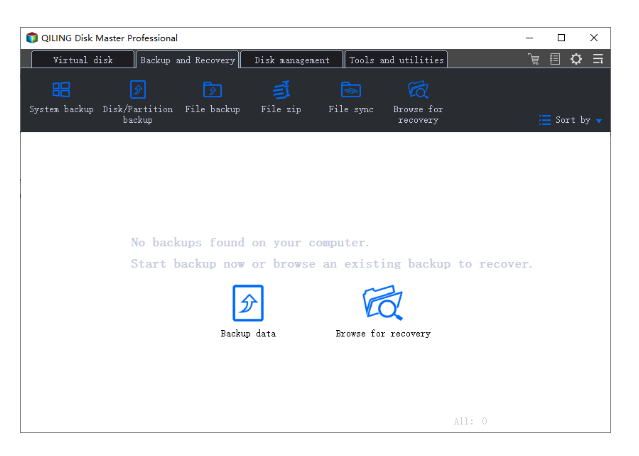Open the hamburger menu icon
This screenshot has height=456, width=639.
(598, 59)
